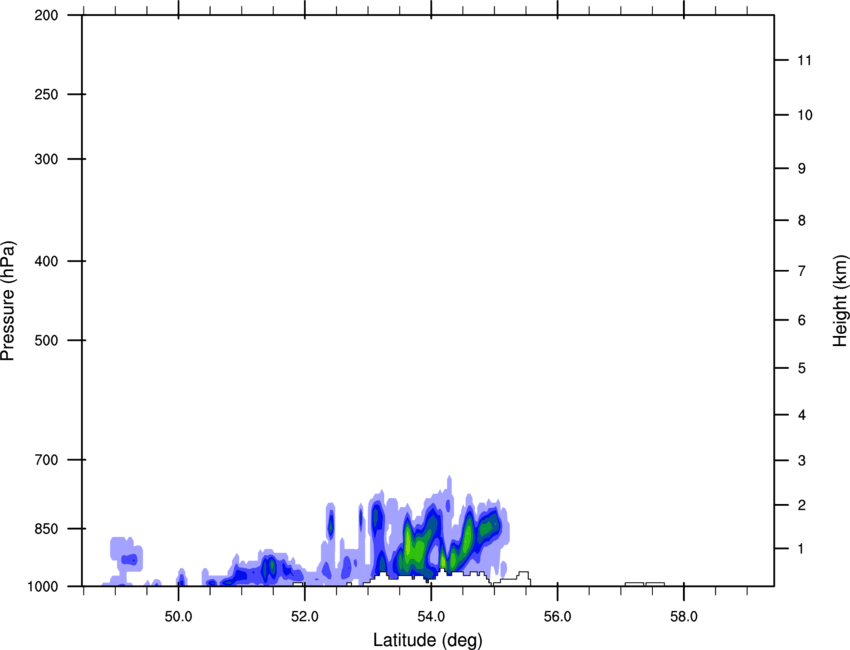Image resolution: width=850 pixels, height=650 pixels.
Task: Click height tick label 1
Action: tap(801, 549)
